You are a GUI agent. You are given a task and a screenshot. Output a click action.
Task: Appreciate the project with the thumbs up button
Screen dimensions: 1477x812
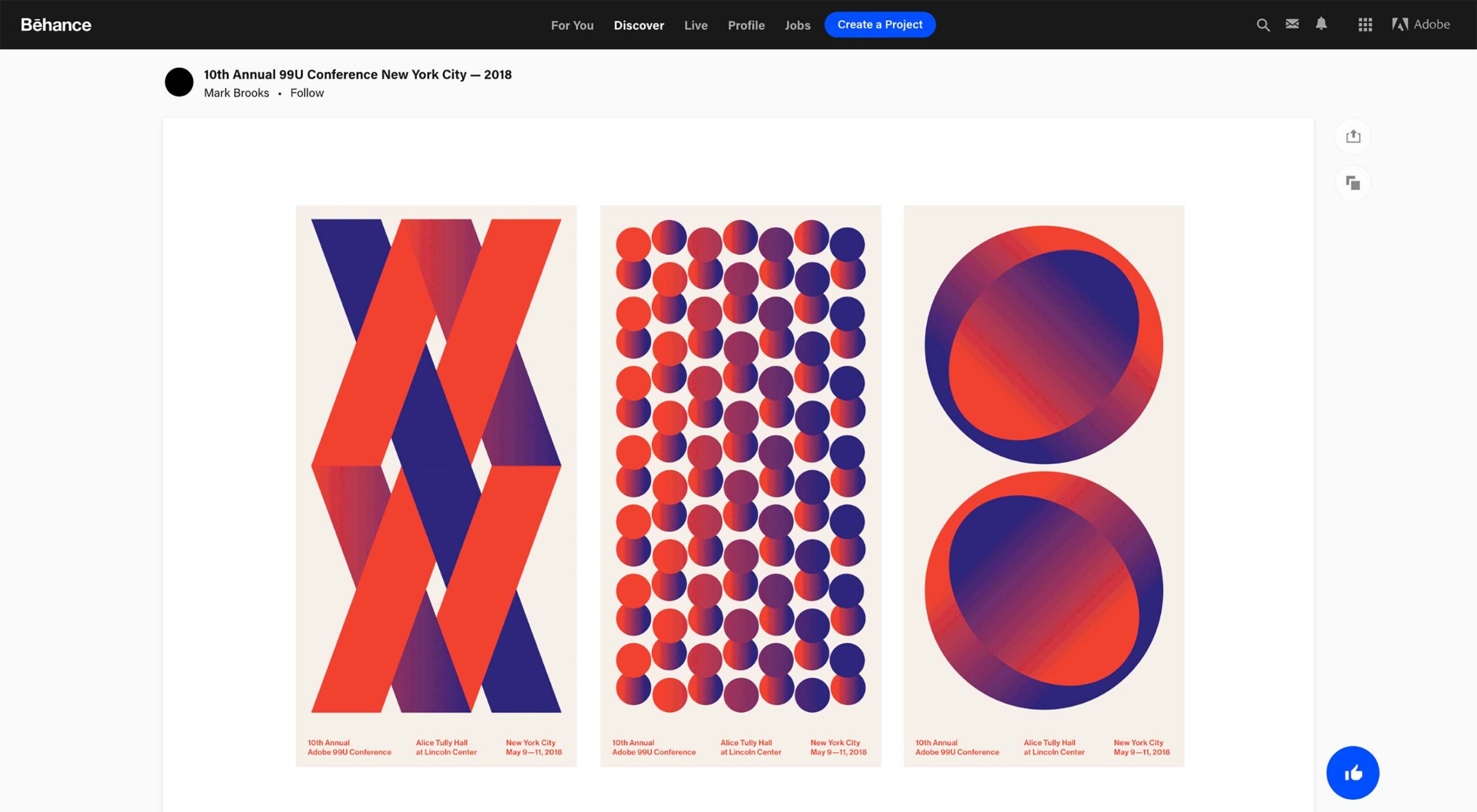(1352, 772)
